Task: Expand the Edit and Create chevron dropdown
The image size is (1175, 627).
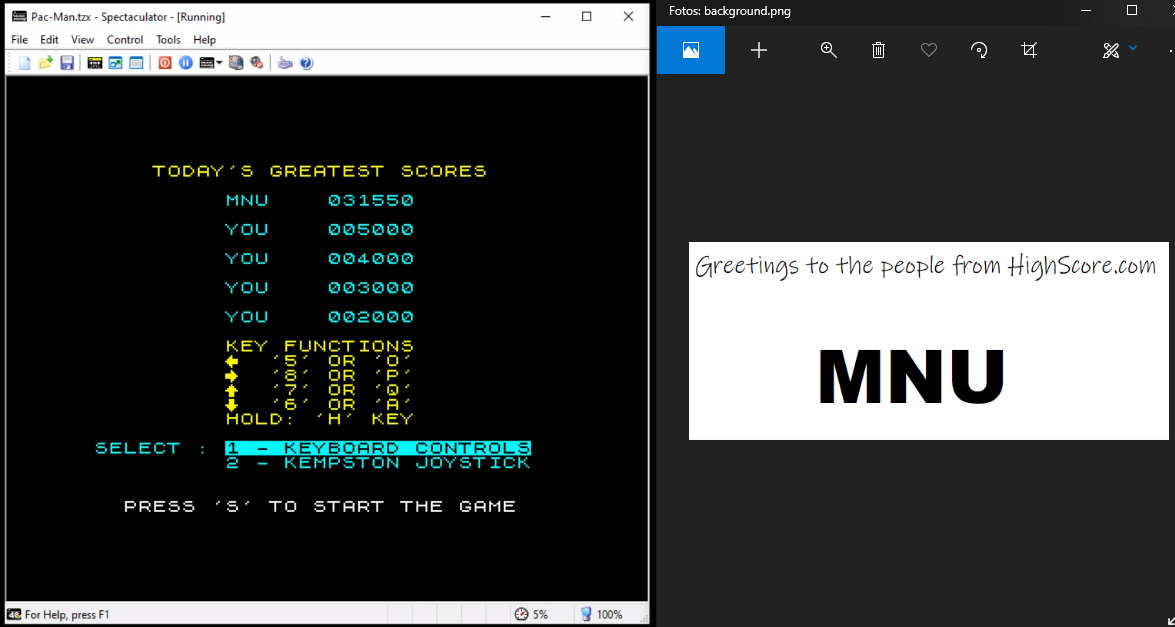Action: pos(1133,48)
